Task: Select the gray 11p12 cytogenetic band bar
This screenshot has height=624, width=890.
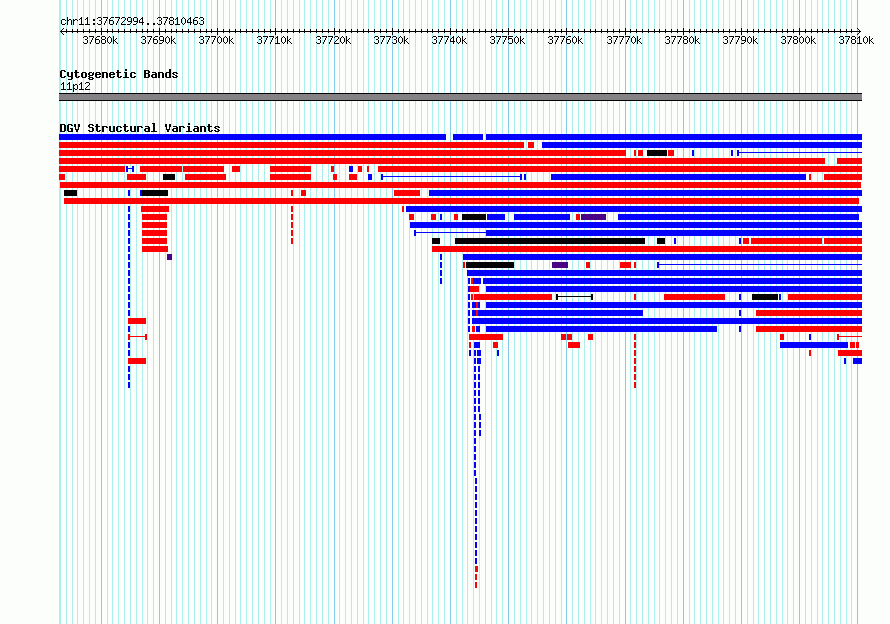Action: pyautogui.click(x=460, y=97)
